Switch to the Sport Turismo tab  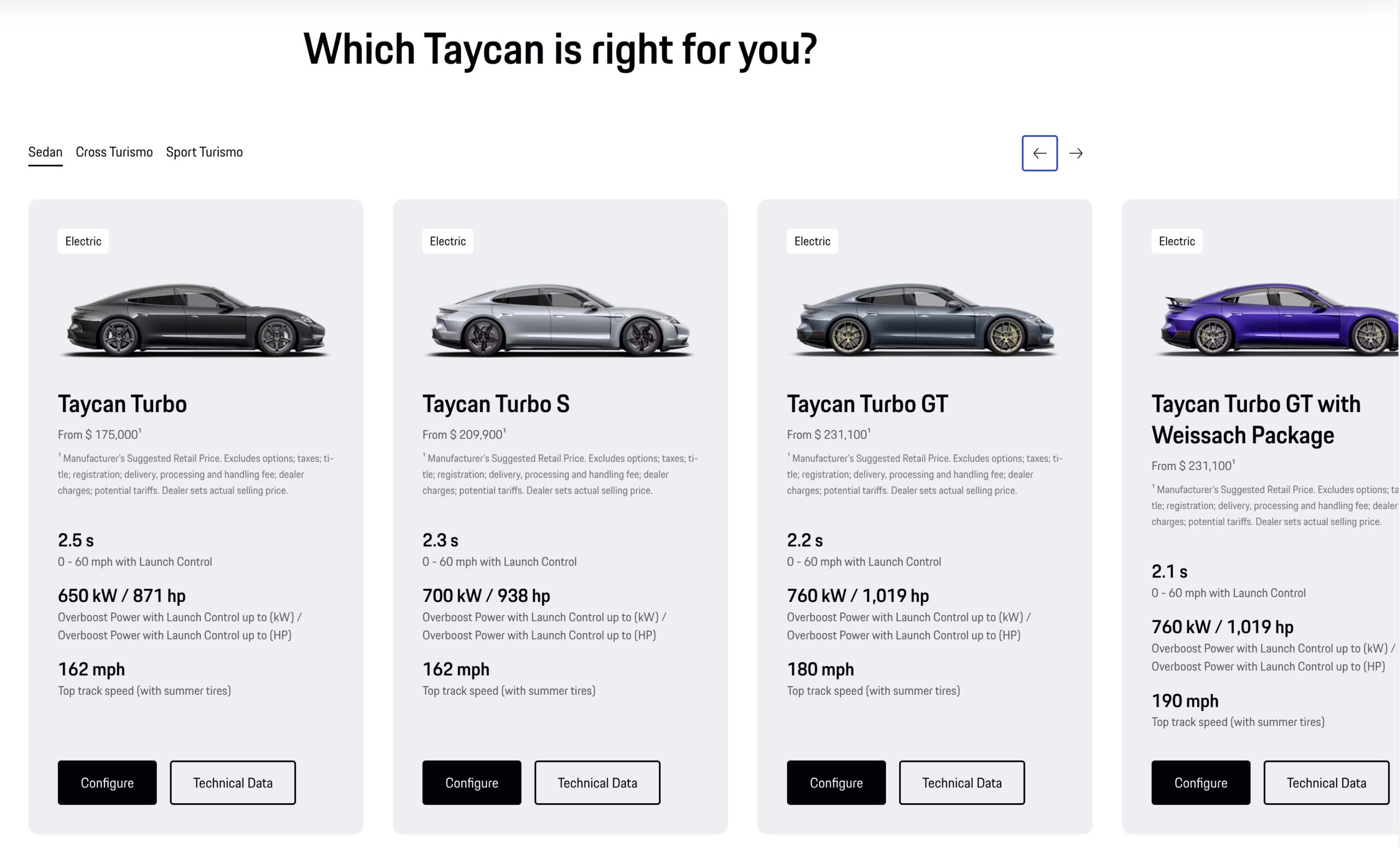pyautogui.click(x=204, y=152)
